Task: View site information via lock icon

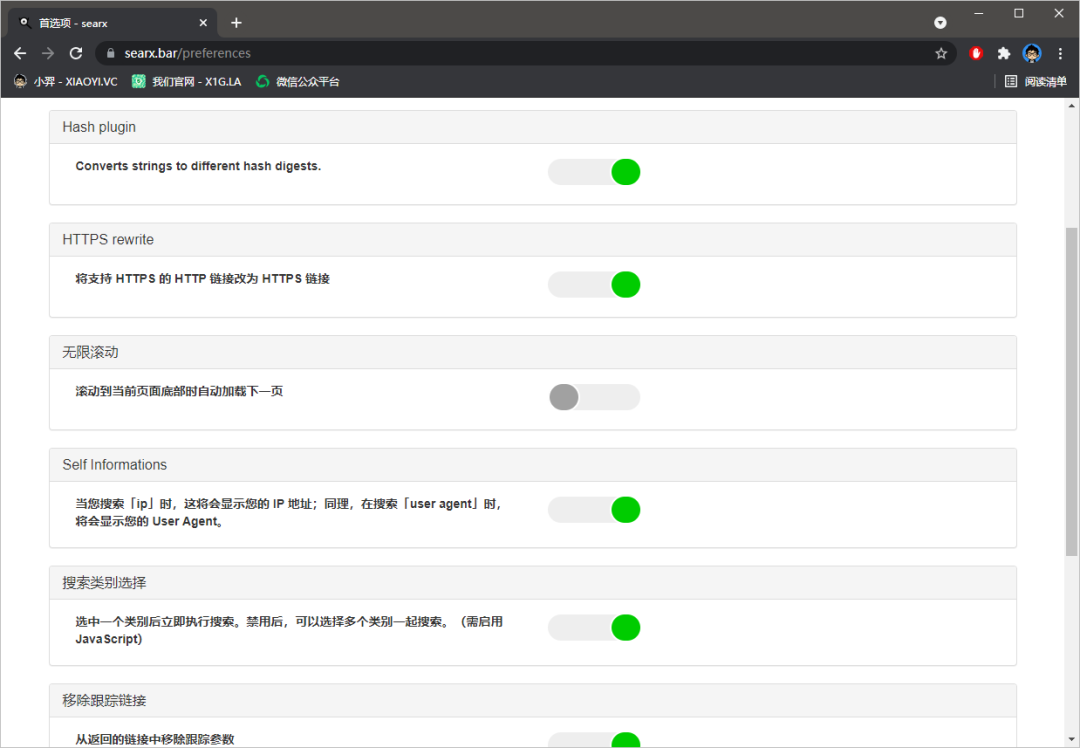Action: (x=110, y=53)
